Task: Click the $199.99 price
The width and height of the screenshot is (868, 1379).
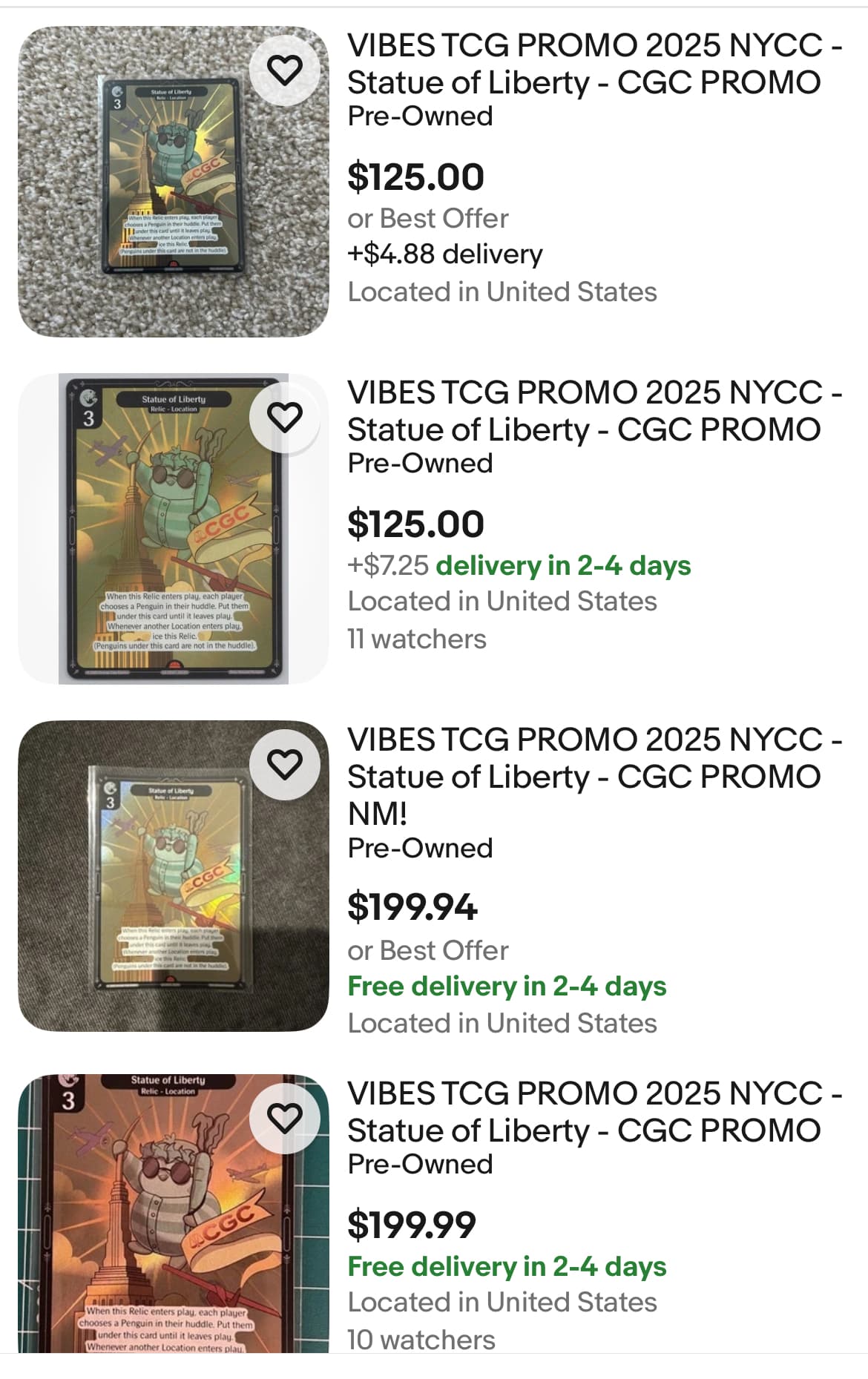Action: click(x=412, y=1224)
